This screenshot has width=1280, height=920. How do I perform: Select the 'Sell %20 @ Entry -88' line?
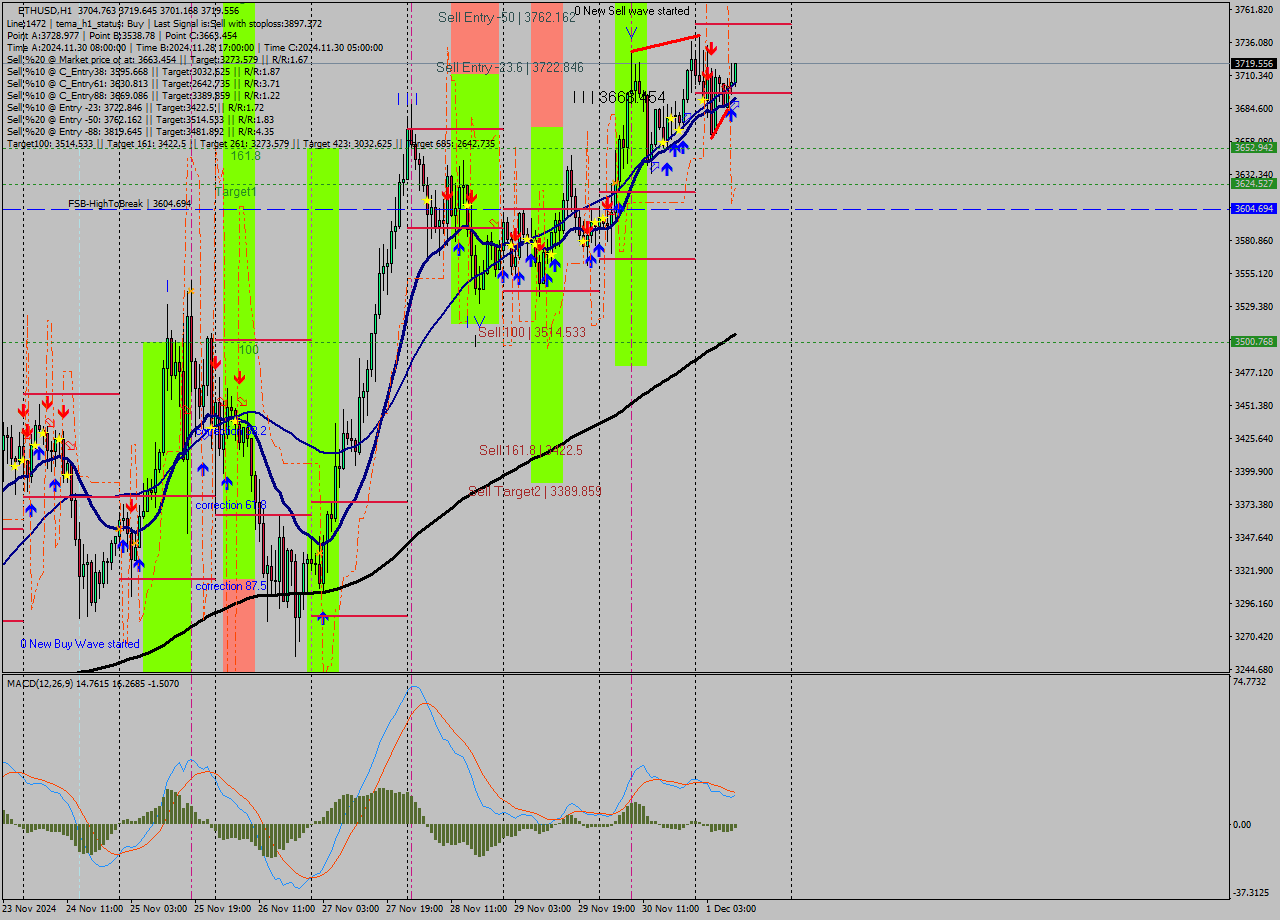(140, 131)
